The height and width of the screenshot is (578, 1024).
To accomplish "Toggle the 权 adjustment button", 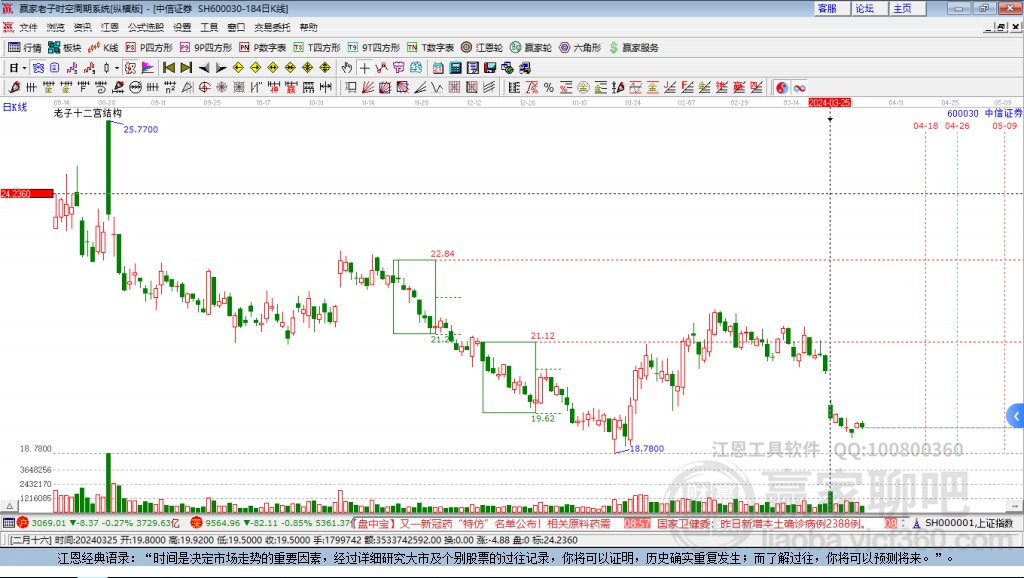I will pyautogui.click(x=131, y=68).
